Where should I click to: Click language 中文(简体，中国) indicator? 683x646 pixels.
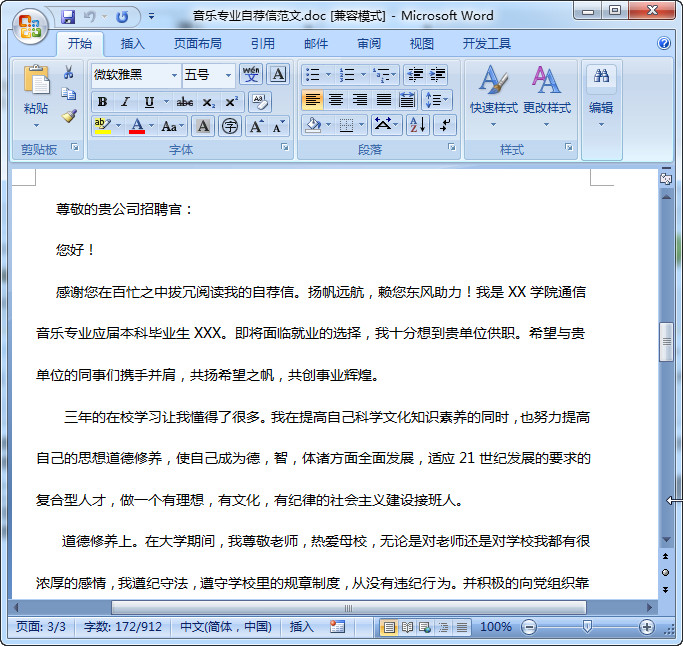pyautogui.click(x=226, y=627)
